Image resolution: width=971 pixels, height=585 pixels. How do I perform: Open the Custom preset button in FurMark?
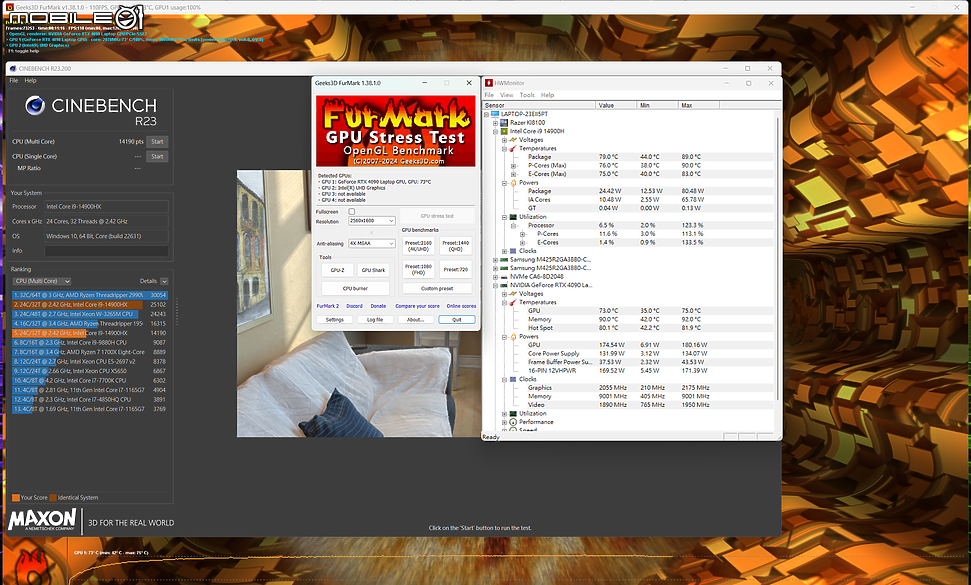coord(437,288)
